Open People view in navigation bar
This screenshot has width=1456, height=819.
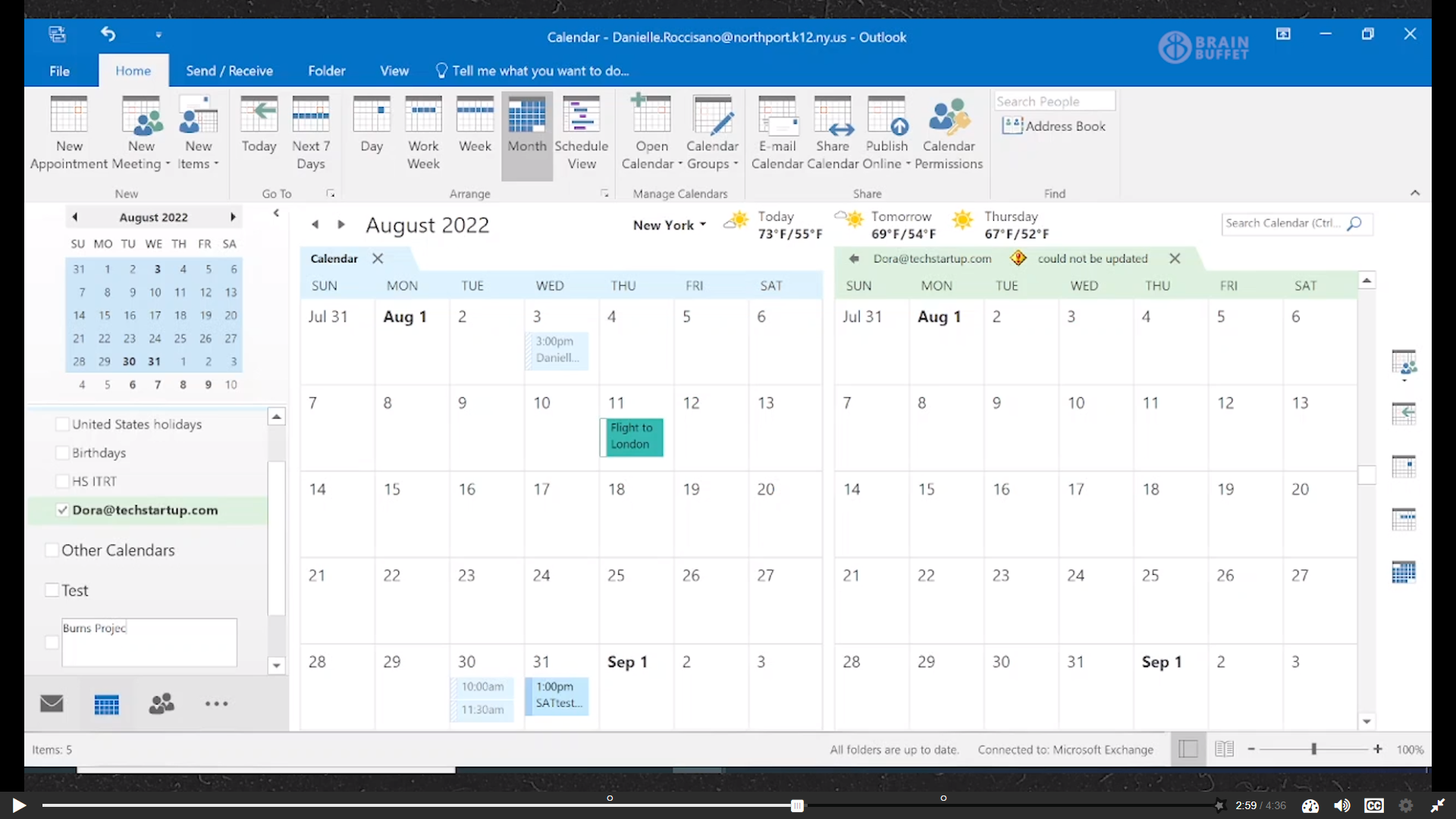(161, 704)
